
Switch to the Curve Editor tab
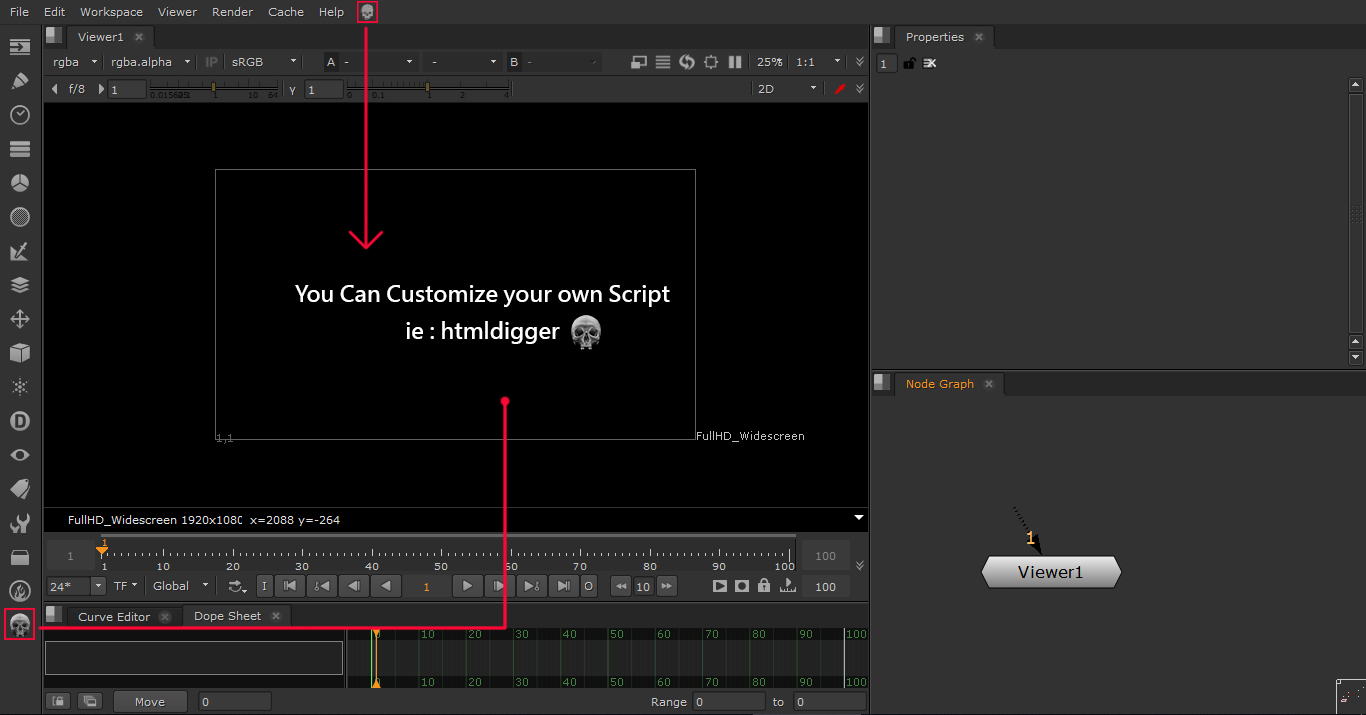tap(114, 617)
